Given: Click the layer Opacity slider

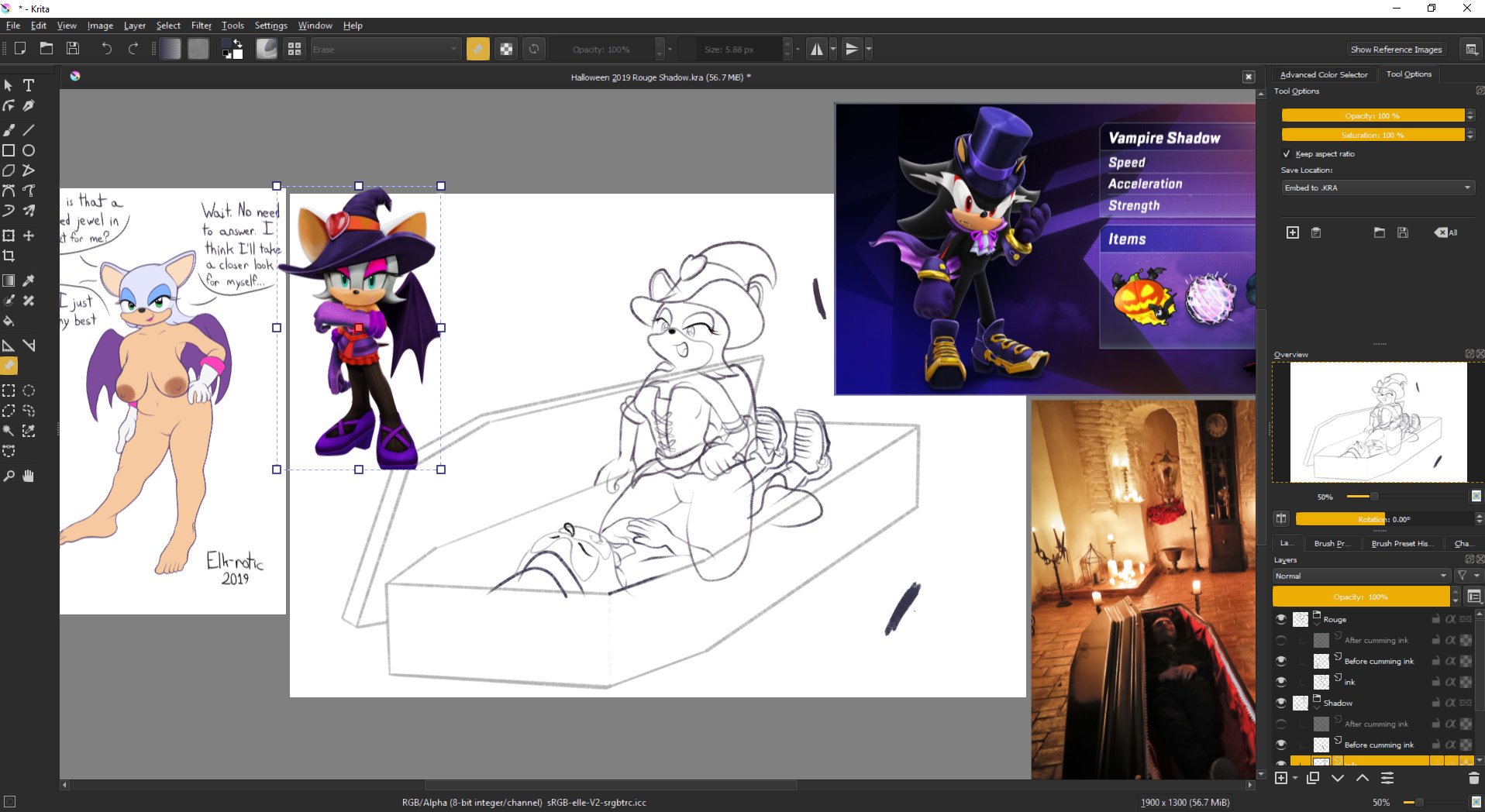Looking at the screenshot, I should [1361, 597].
